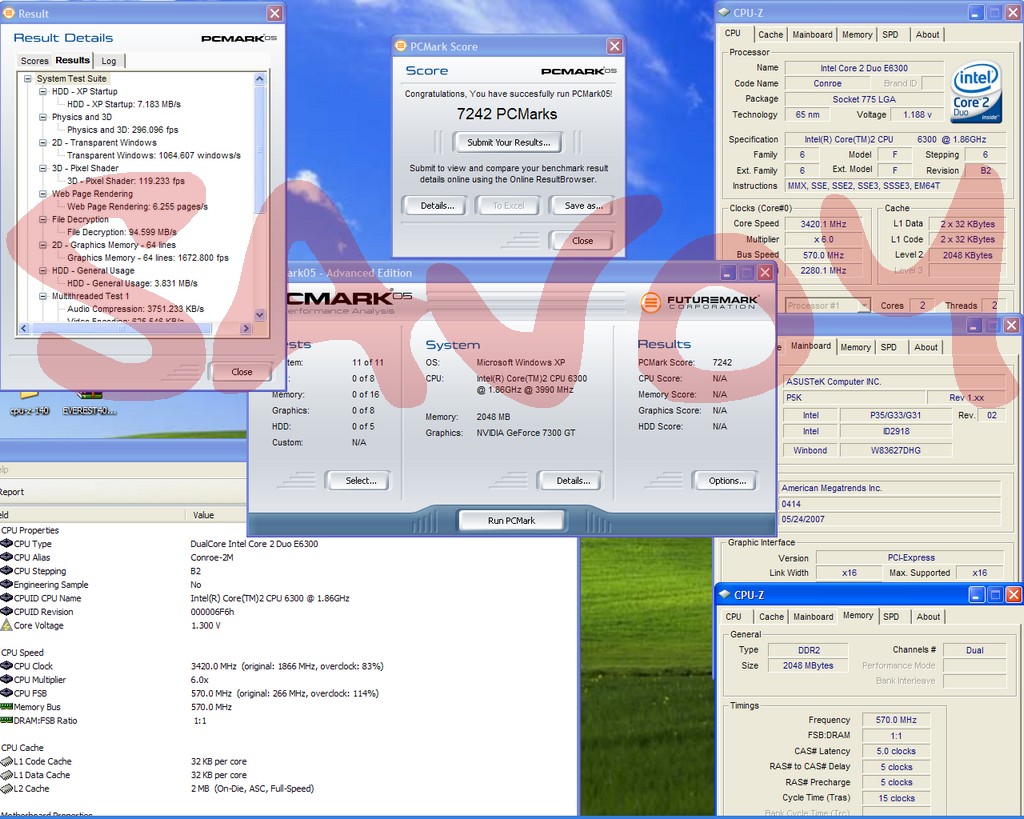
Task: Open the Processor #1 selection dropdown
Action: (864, 305)
